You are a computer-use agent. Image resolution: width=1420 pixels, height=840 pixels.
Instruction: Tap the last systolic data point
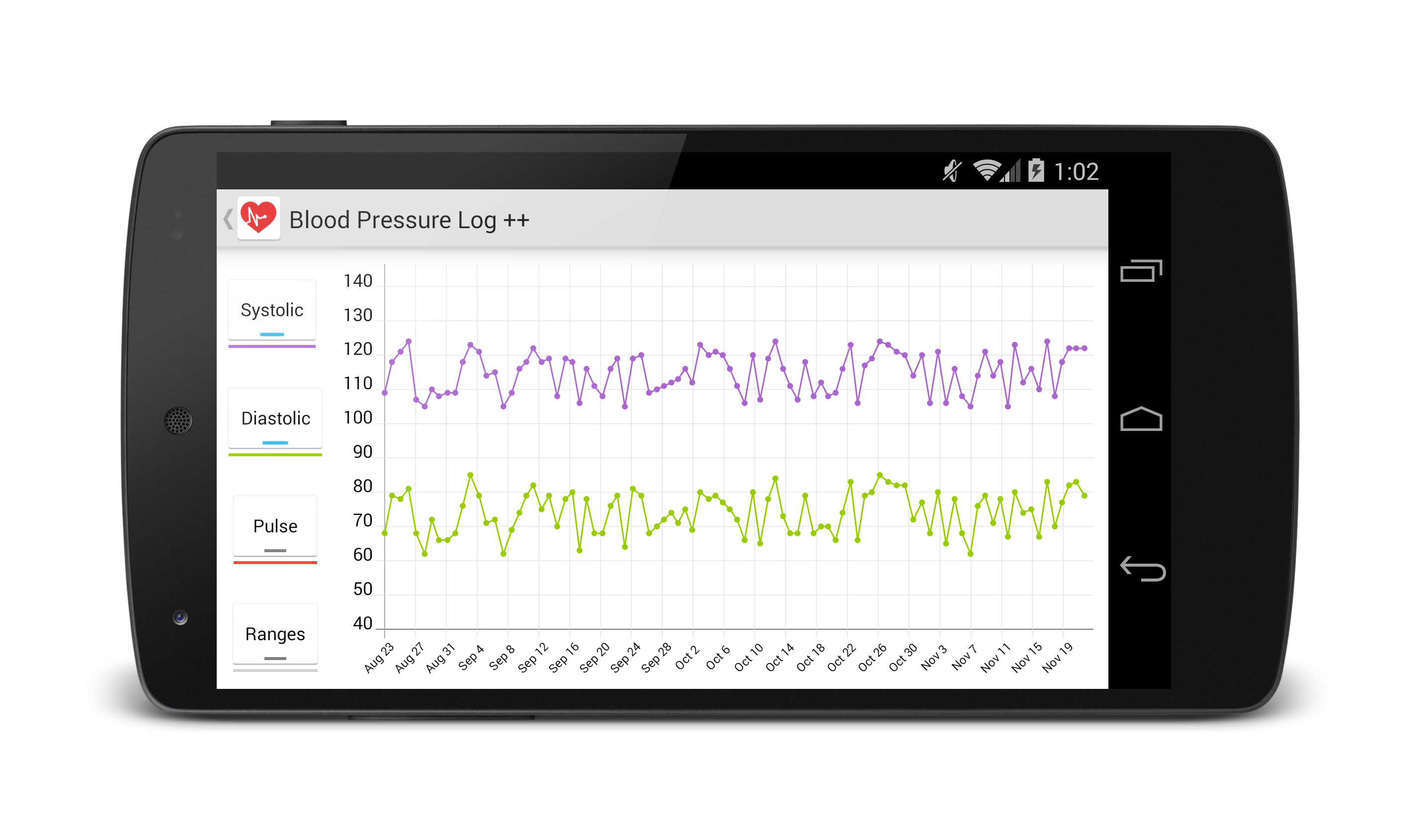click(1085, 349)
